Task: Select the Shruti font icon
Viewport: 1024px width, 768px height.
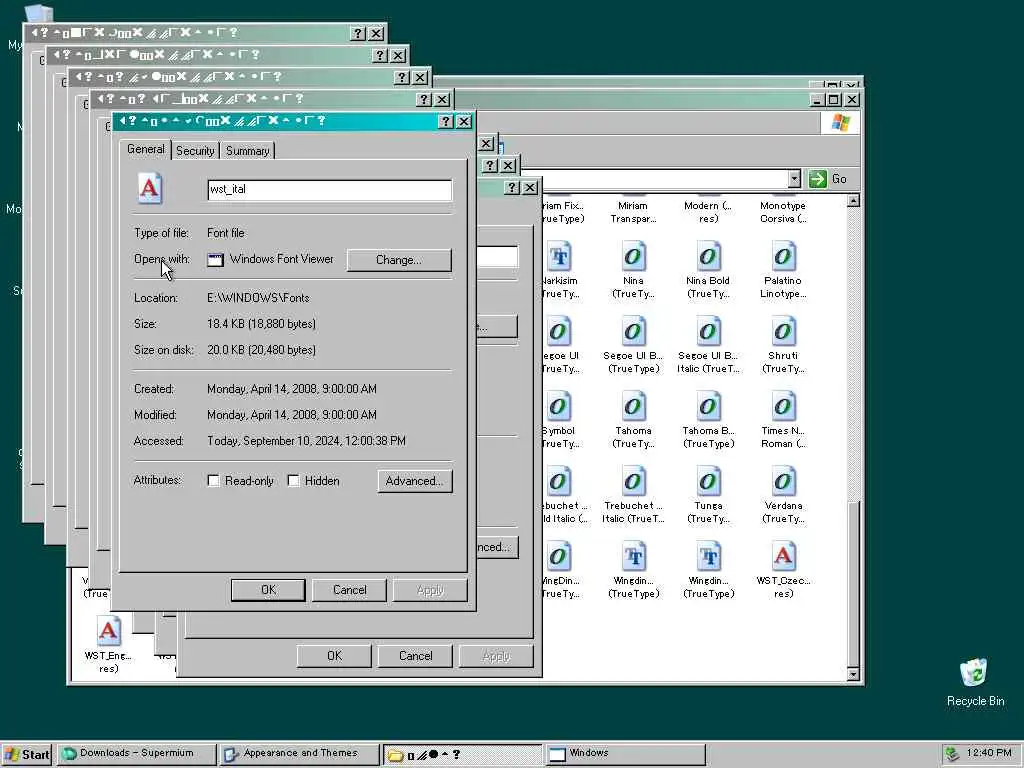Action: click(783, 332)
